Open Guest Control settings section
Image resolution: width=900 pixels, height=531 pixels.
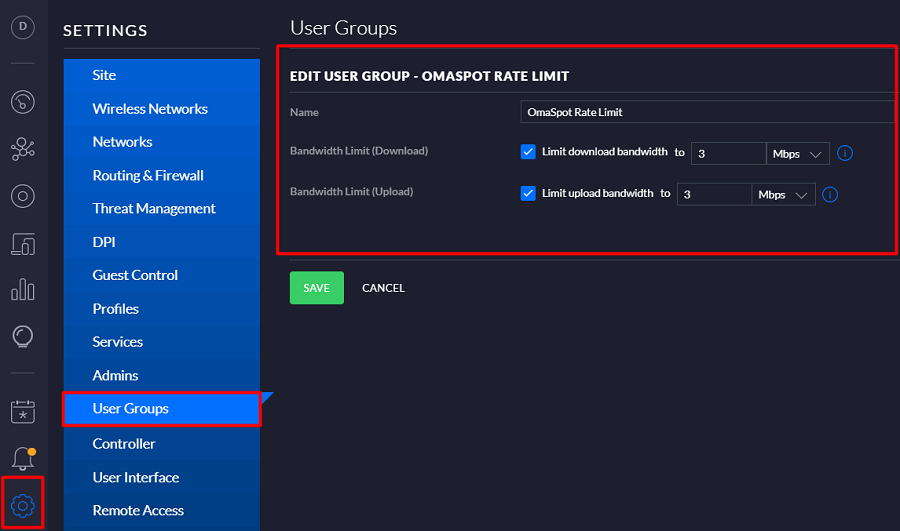(x=135, y=275)
